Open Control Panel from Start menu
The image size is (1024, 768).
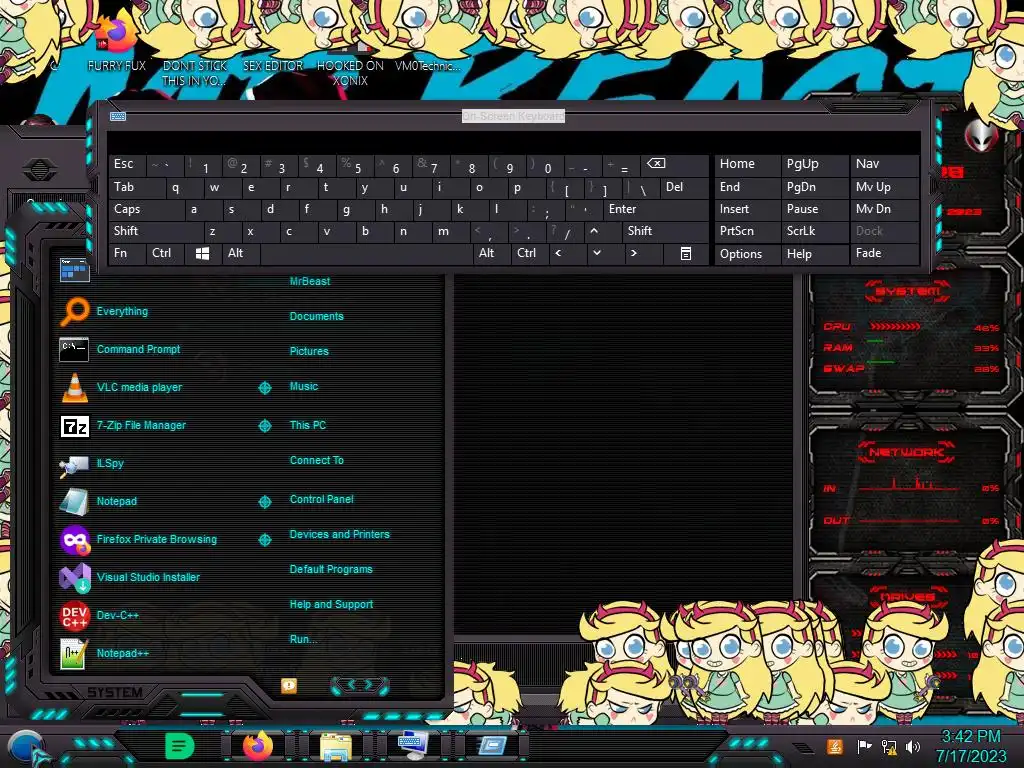coord(321,499)
